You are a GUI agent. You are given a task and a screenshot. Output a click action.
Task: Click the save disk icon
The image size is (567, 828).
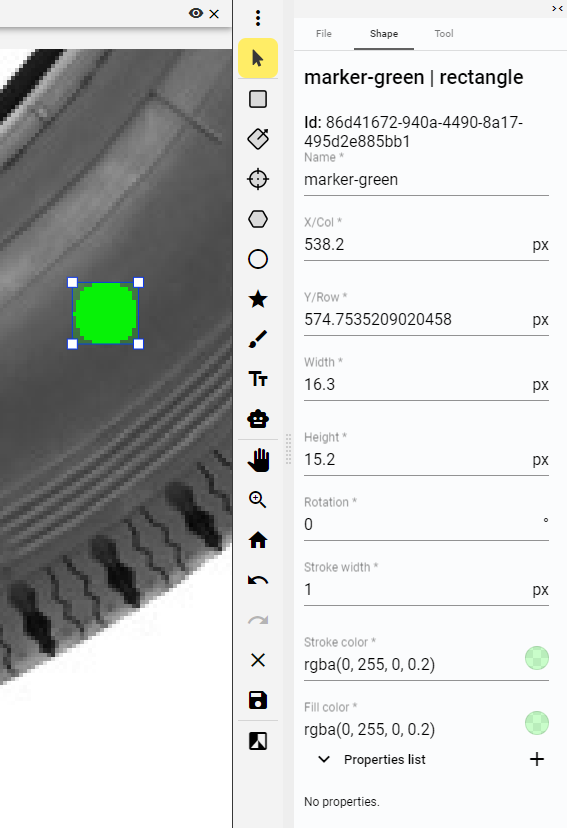258,700
